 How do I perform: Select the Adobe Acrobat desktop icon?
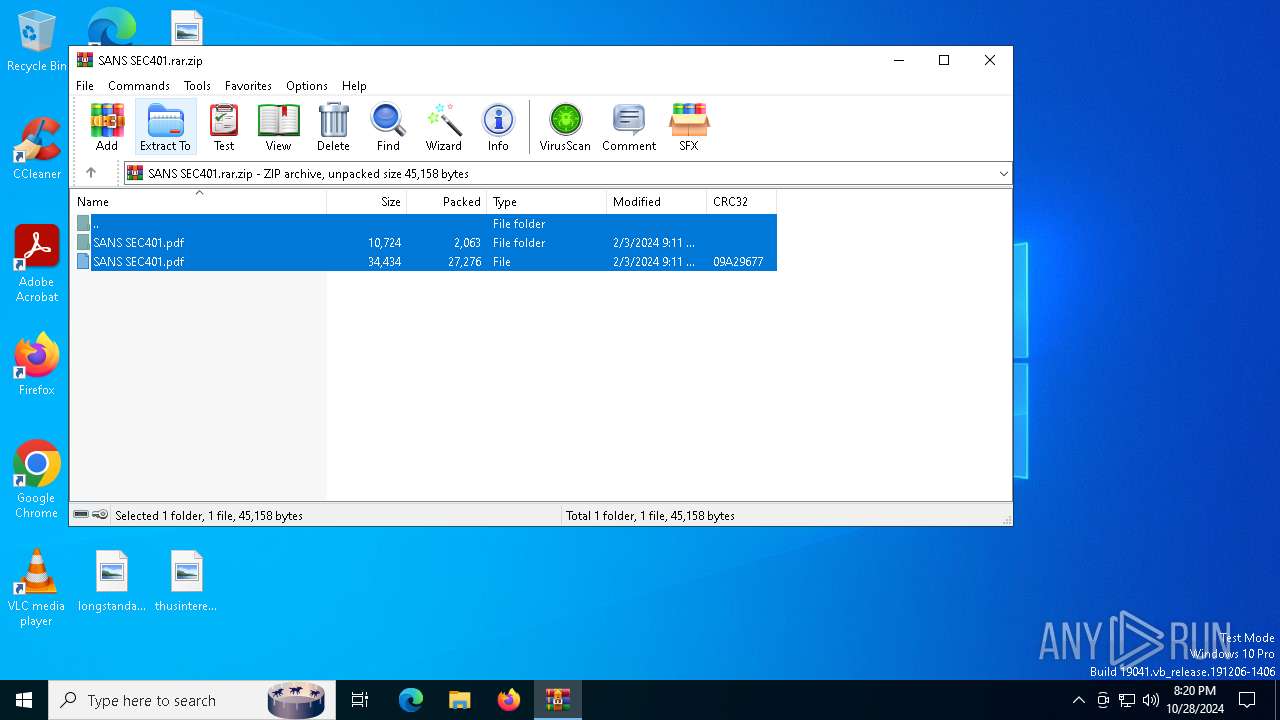pos(37,264)
